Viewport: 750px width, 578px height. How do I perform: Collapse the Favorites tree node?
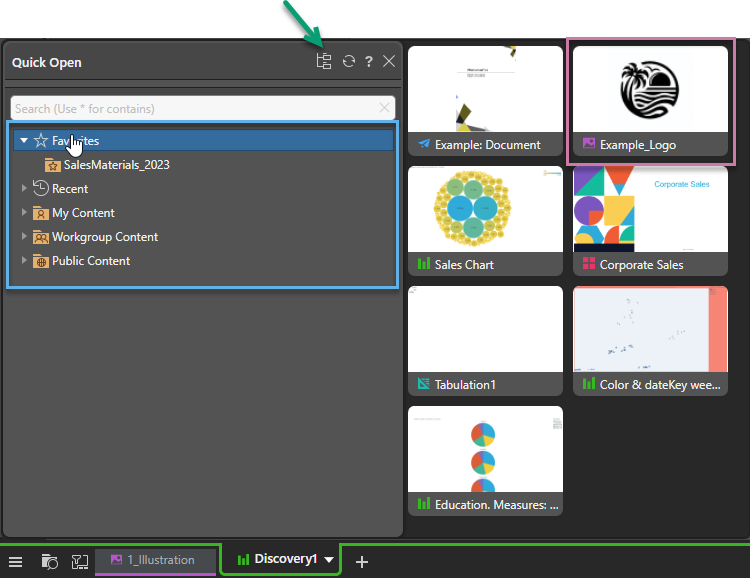click(24, 141)
